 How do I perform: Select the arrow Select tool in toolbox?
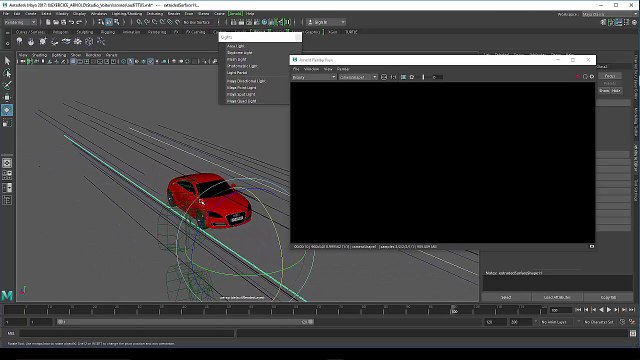point(7,61)
